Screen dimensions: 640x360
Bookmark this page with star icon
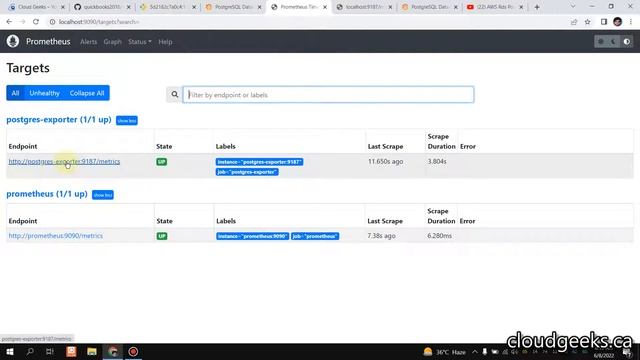pos(587,22)
